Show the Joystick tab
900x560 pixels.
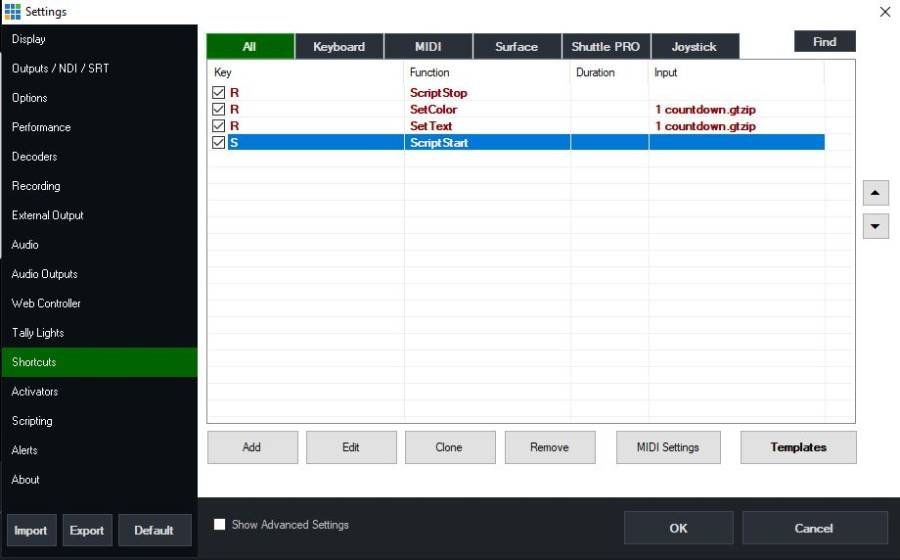[694, 47]
